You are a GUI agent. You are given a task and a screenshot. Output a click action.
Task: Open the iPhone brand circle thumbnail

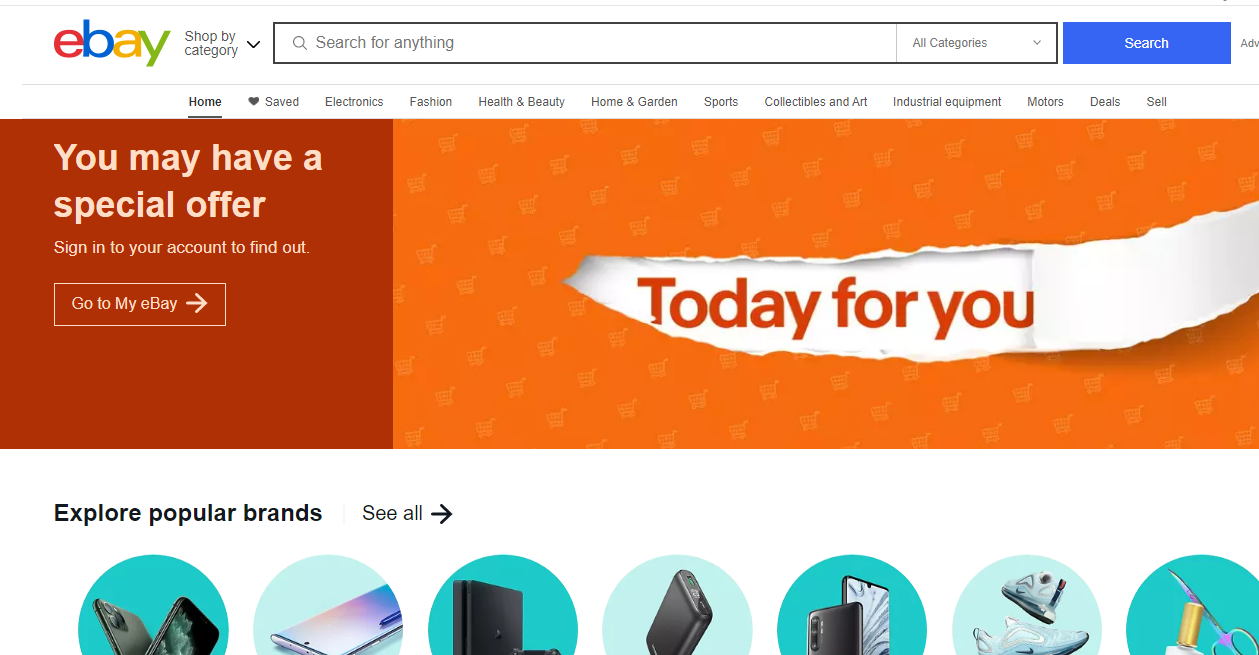[153, 605]
